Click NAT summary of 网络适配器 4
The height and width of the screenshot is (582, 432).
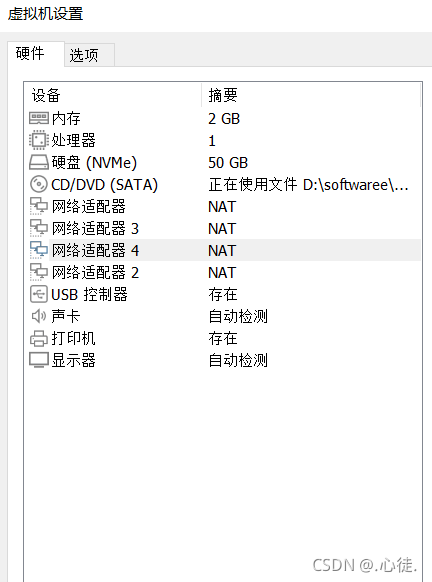coord(222,251)
